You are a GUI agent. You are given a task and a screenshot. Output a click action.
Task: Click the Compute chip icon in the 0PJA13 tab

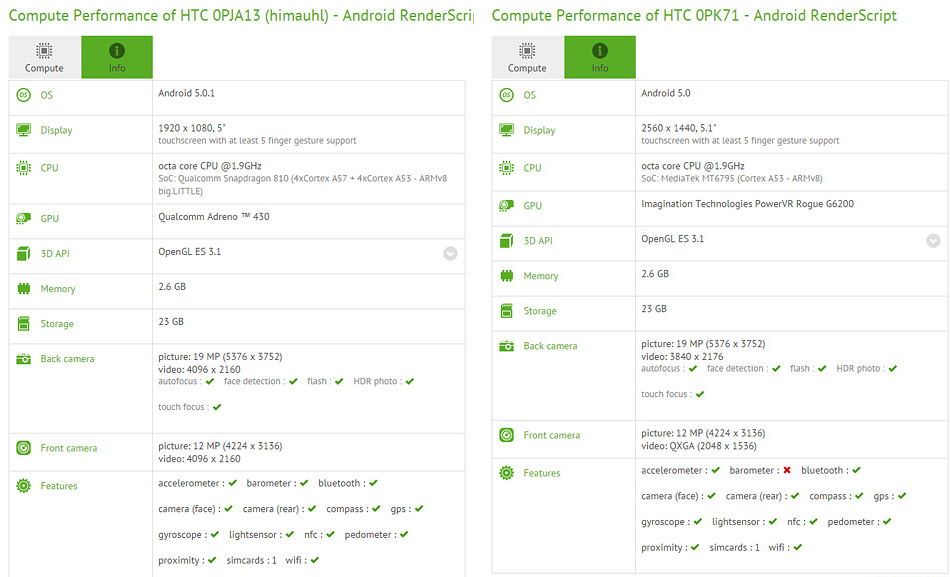click(x=44, y=50)
